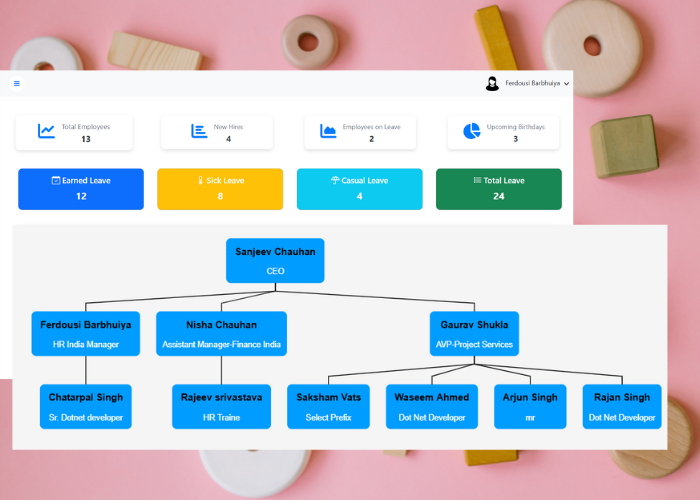Open the Casual Leave cyan card
Screen dimensions: 700x500
[359, 189]
